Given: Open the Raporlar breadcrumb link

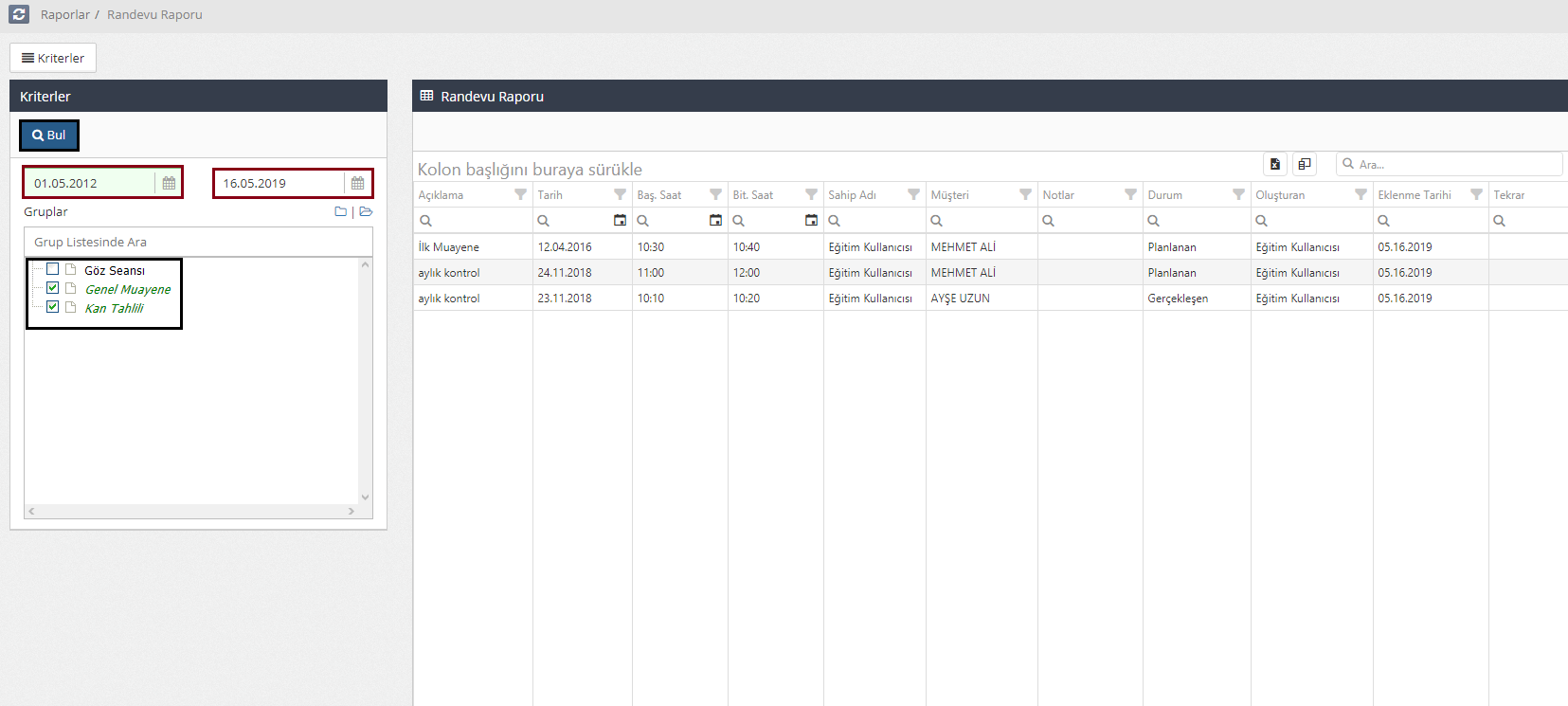Looking at the screenshot, I should (x=64, y=14).
